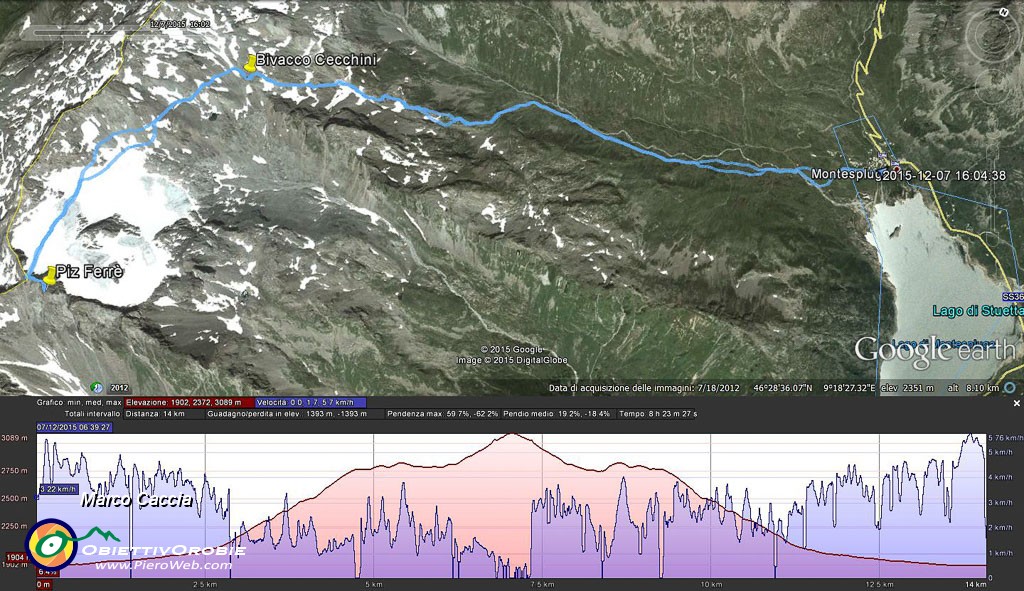Select the Velocità blue legend label
The height and width of the screenshot is (591, 1024).
[x=310, y=403]
